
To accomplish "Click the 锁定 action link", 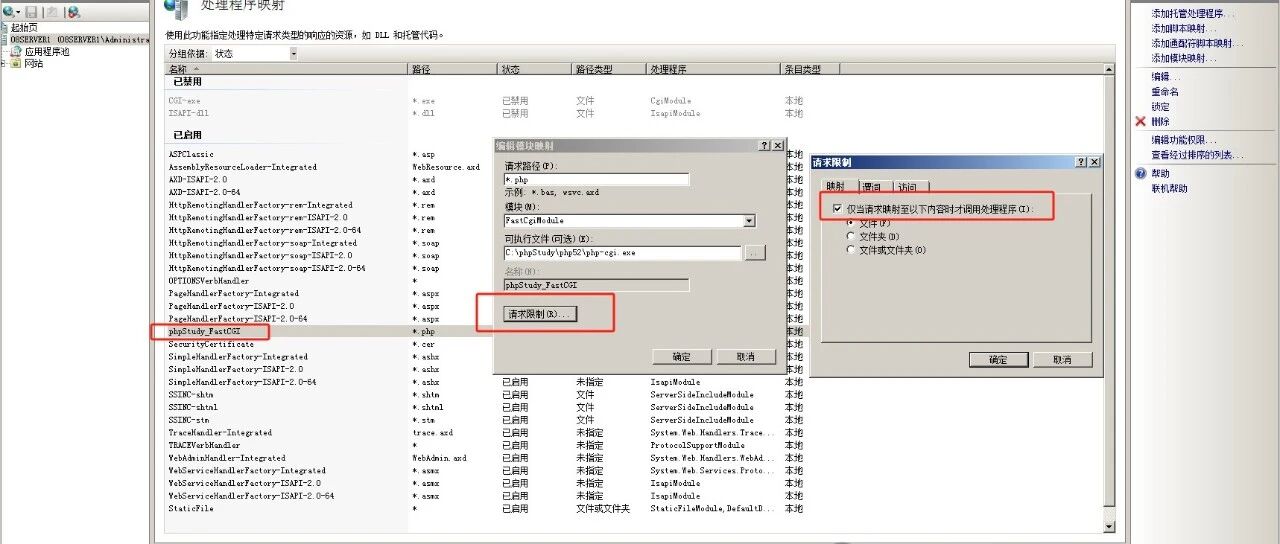I will [x=1160, y=107].
